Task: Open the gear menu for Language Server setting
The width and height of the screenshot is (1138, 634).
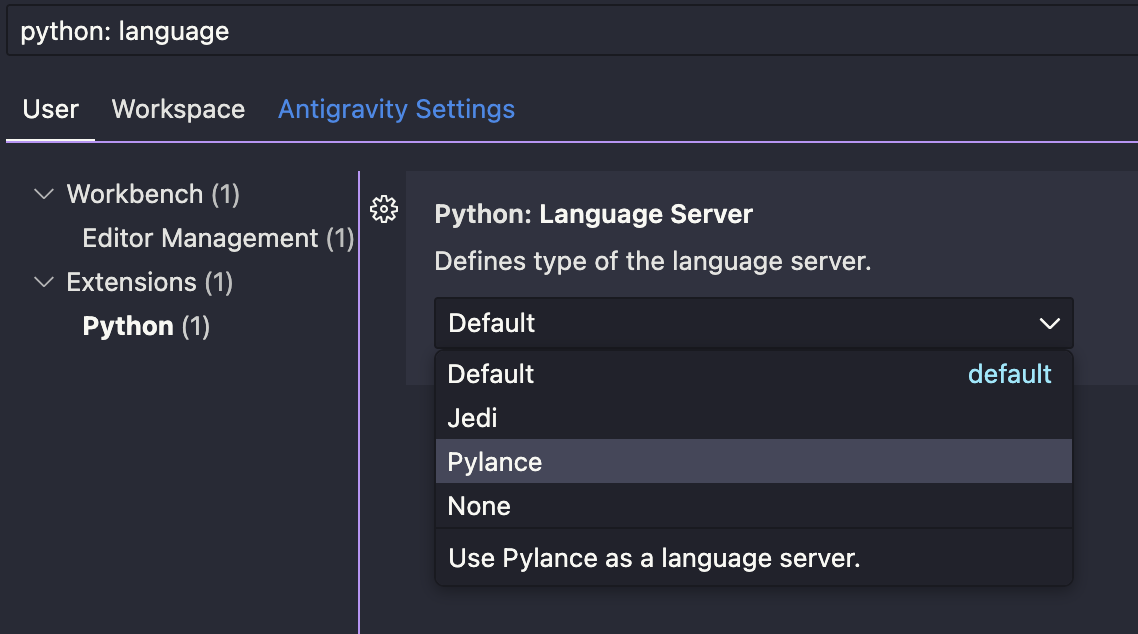Action: (384, 209)
